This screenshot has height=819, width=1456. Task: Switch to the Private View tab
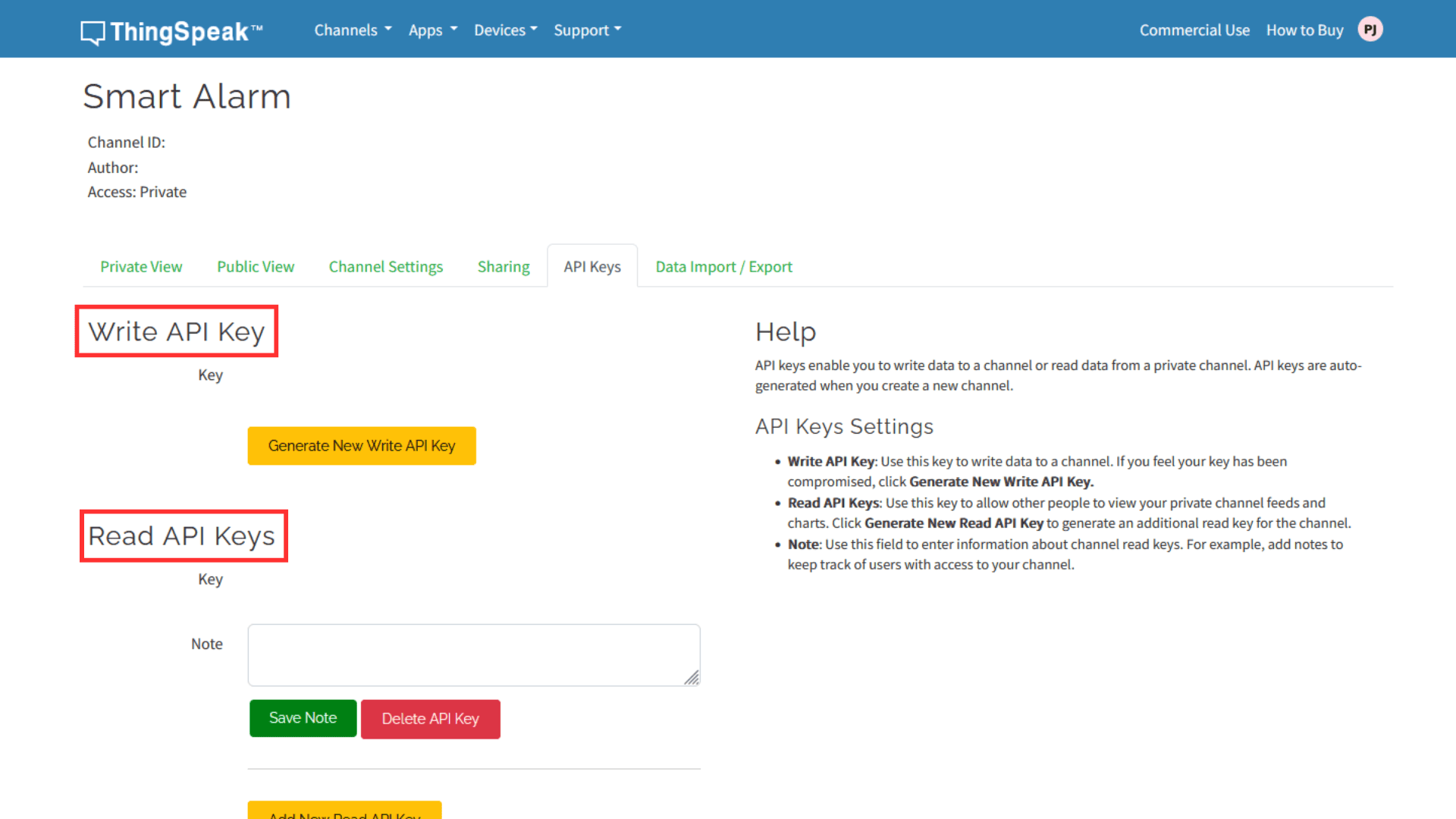click(141, 267)
